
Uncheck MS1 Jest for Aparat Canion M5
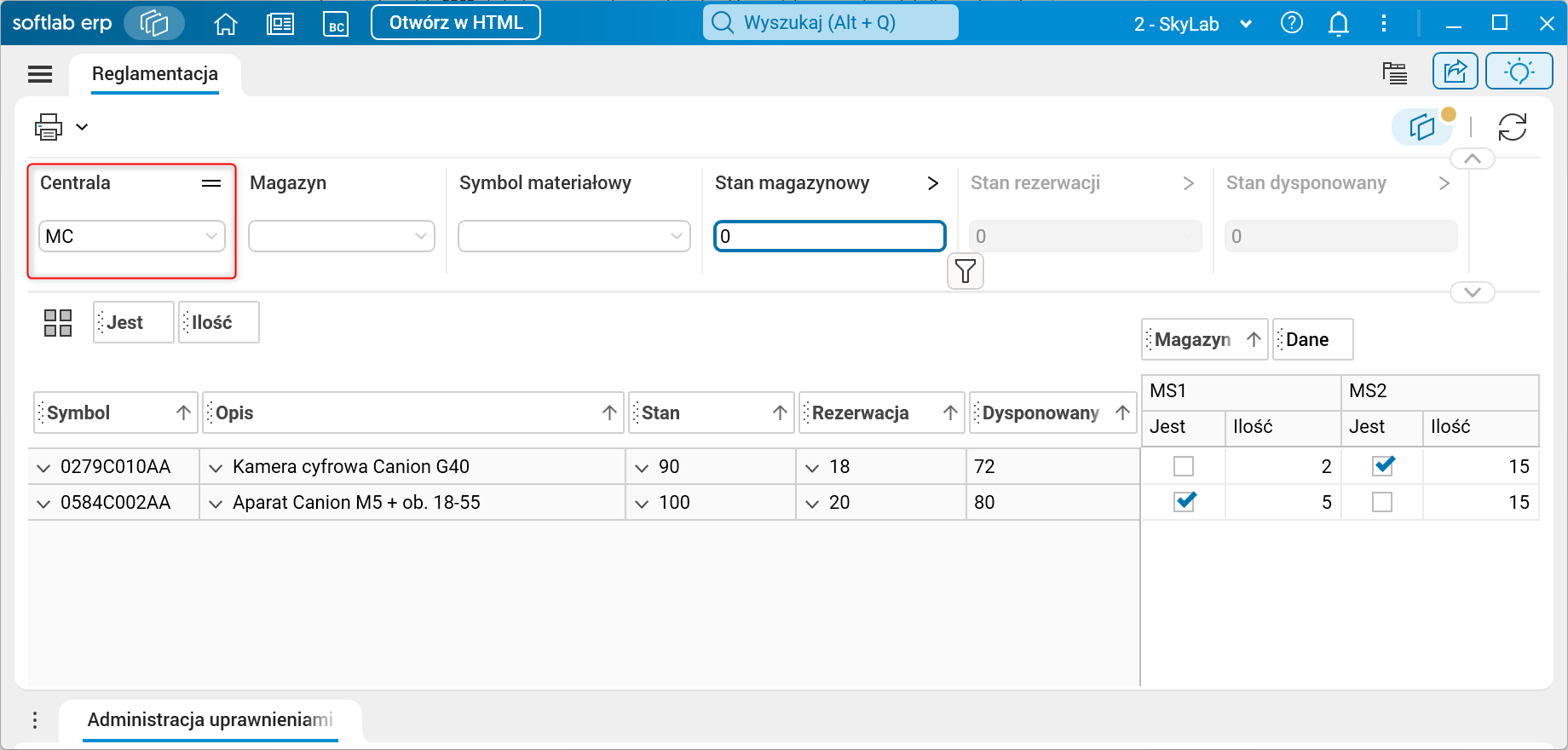[1184, 502]
